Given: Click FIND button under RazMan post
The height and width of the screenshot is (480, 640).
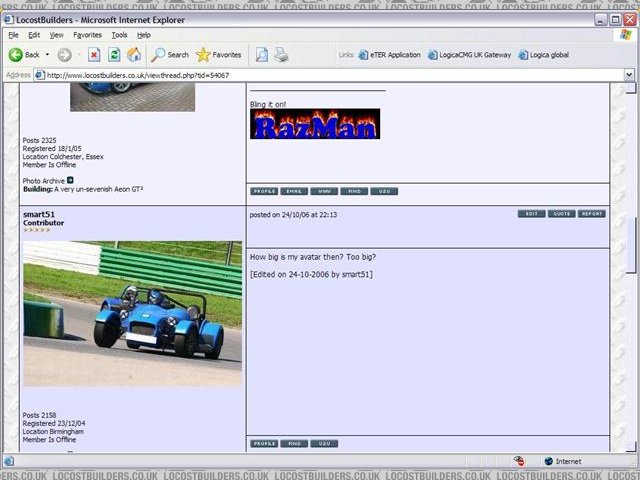Looking at the screenshot, I should [354, 191].
